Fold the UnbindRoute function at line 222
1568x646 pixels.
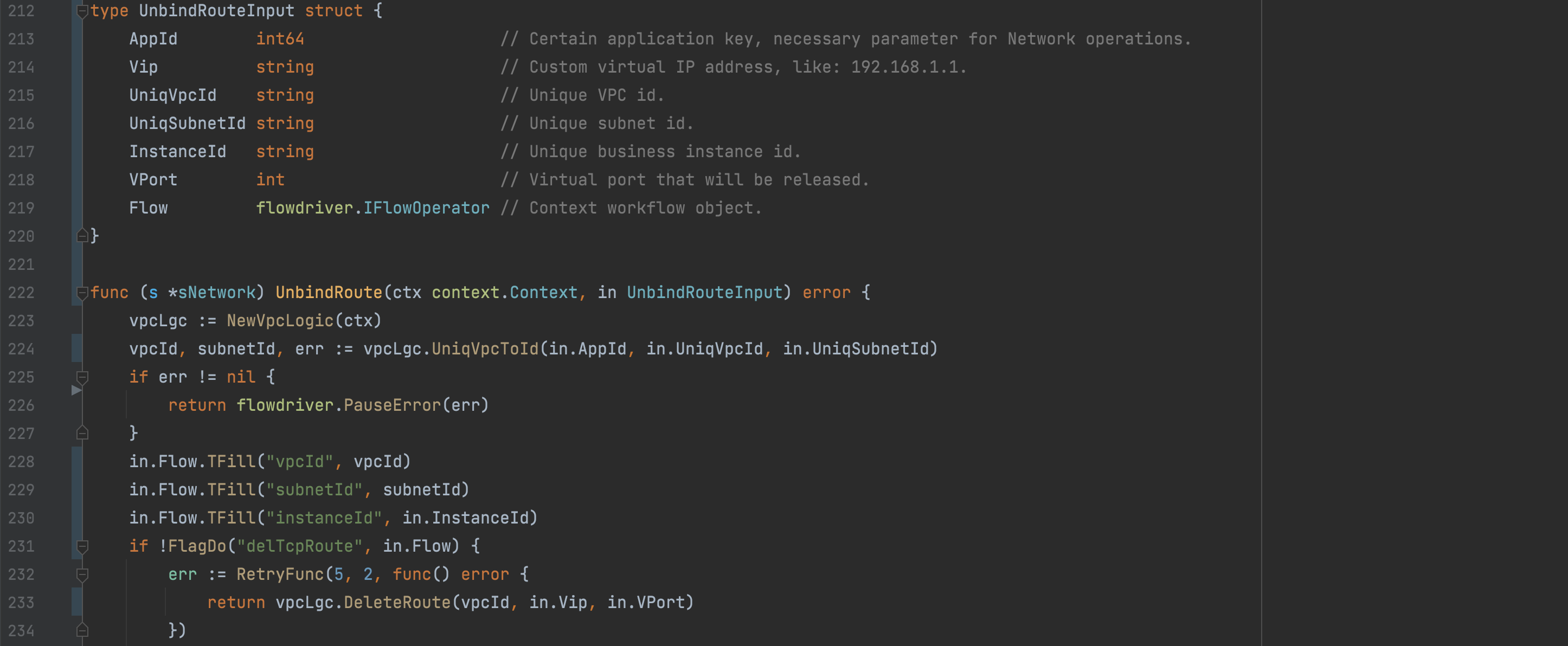pos(82,293)
